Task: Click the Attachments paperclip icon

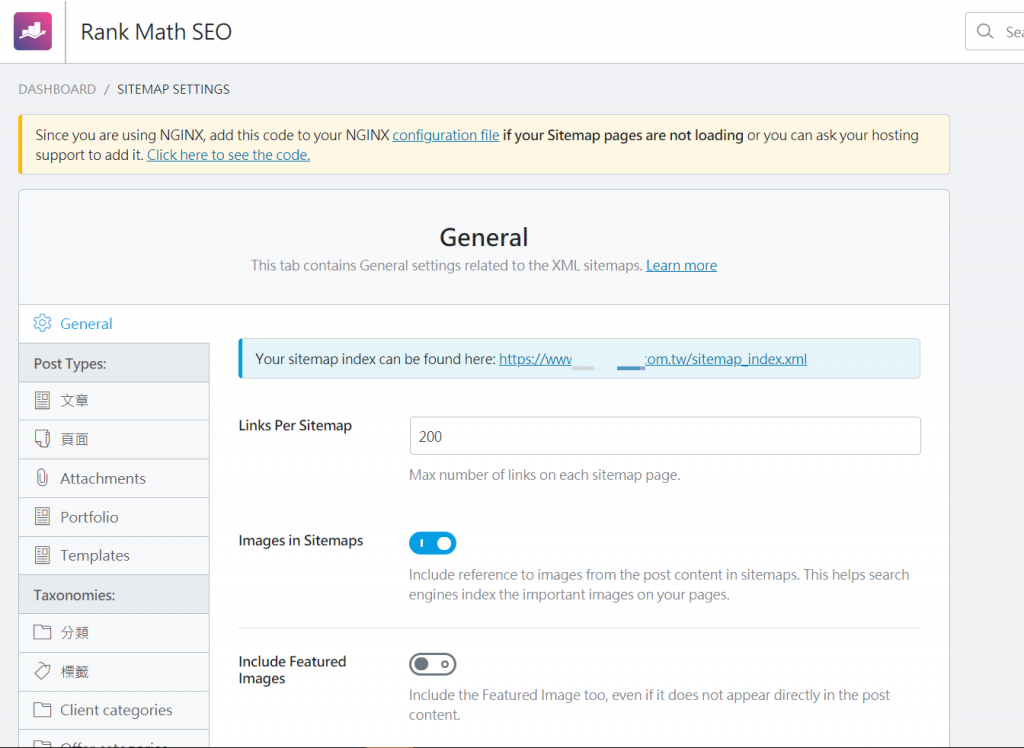Action: click(42, 478)
